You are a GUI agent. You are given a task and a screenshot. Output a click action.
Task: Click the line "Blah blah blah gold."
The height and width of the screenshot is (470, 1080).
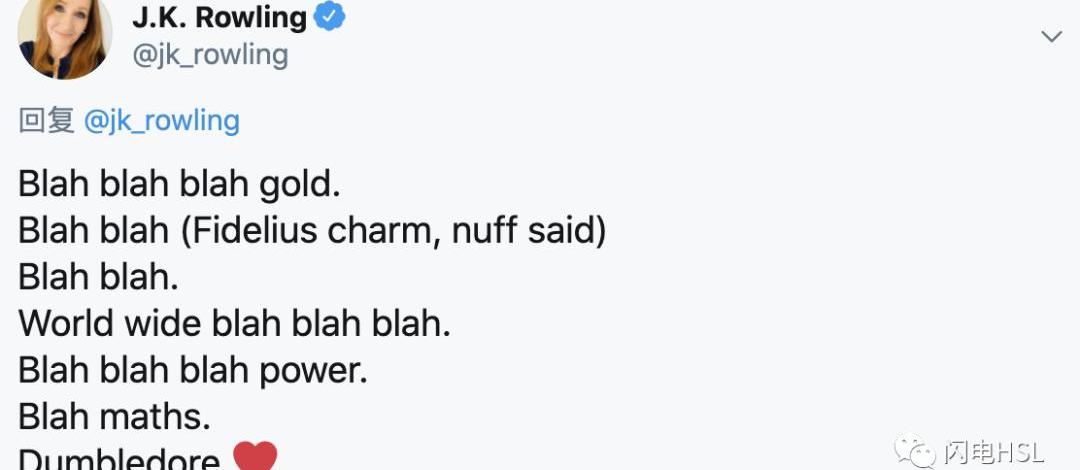click(x=180, y=185)
